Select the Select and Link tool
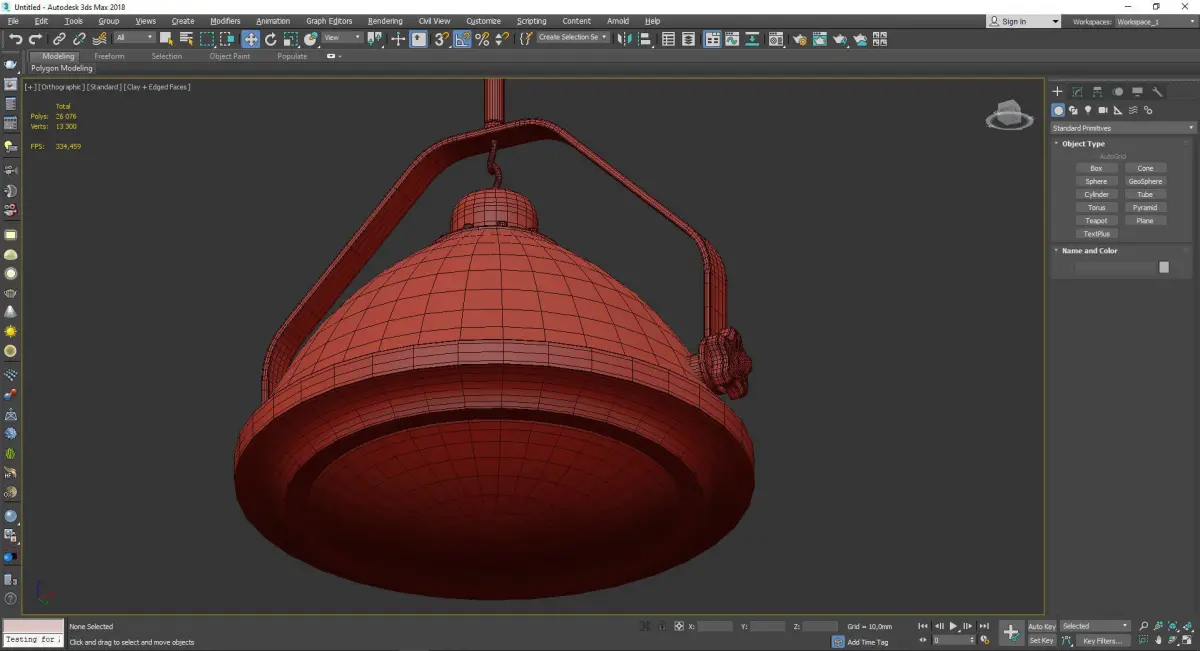Viewport: 1200px width, 651px height. pyautogui.click(x=60, y=39)
